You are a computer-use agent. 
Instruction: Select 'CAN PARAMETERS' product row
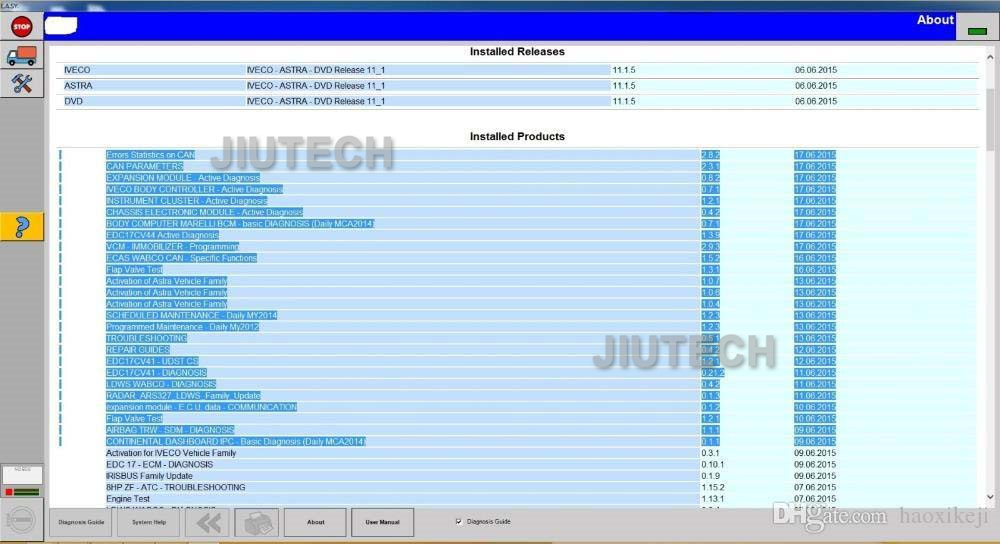click(x=517, y=166)
